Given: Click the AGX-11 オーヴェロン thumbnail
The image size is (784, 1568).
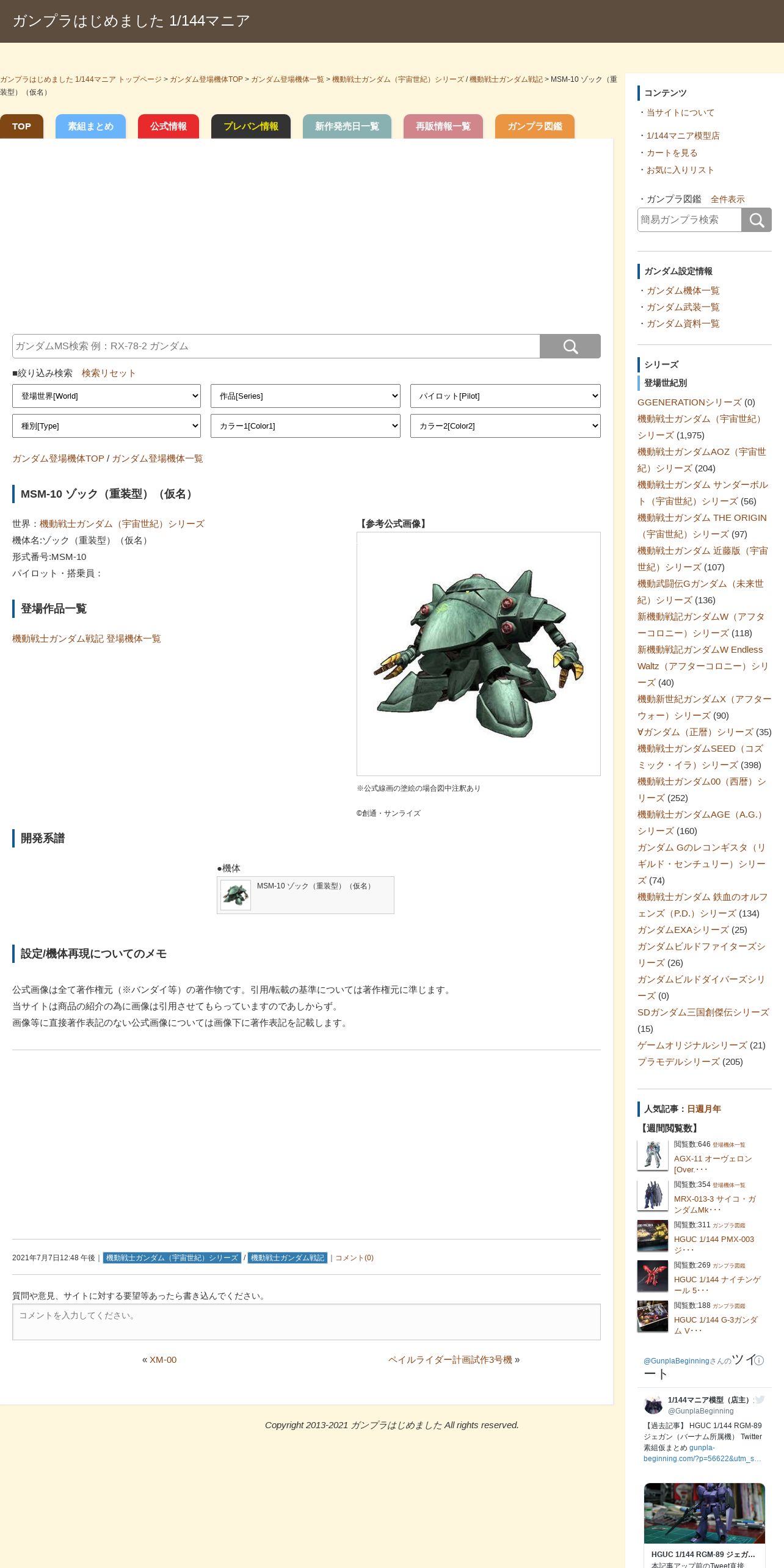Looking at the screenshot, I should point(653,1155).
